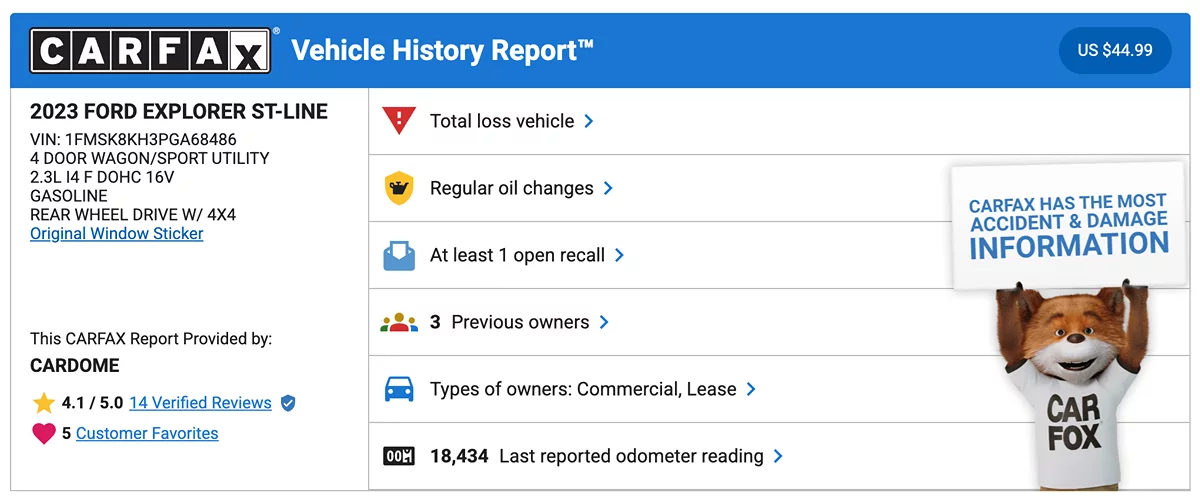Click the blue car owner type icon
Viewport: 1200px width, 503px height.
click(399, 389)
